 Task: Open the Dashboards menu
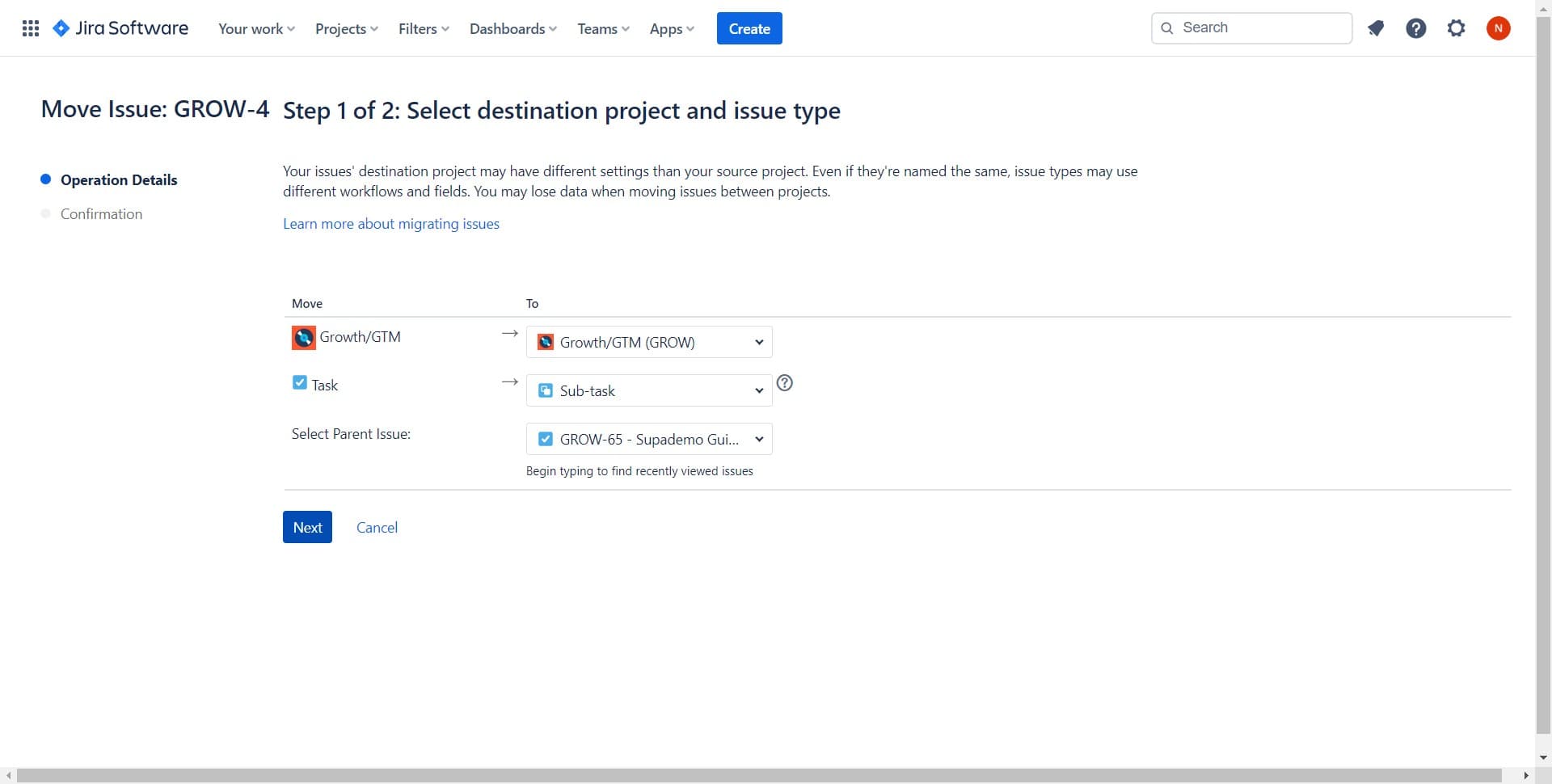click(x=512, y=28)
